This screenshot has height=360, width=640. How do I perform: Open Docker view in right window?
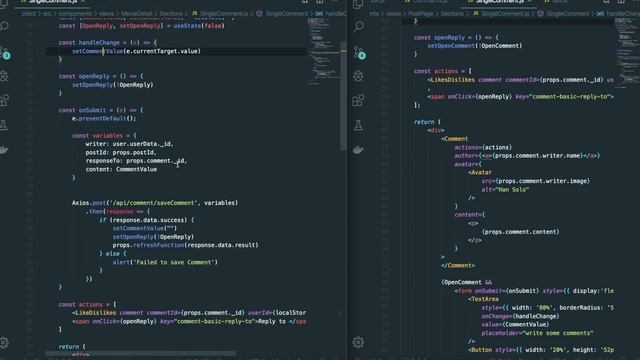(x=358, y=150)
